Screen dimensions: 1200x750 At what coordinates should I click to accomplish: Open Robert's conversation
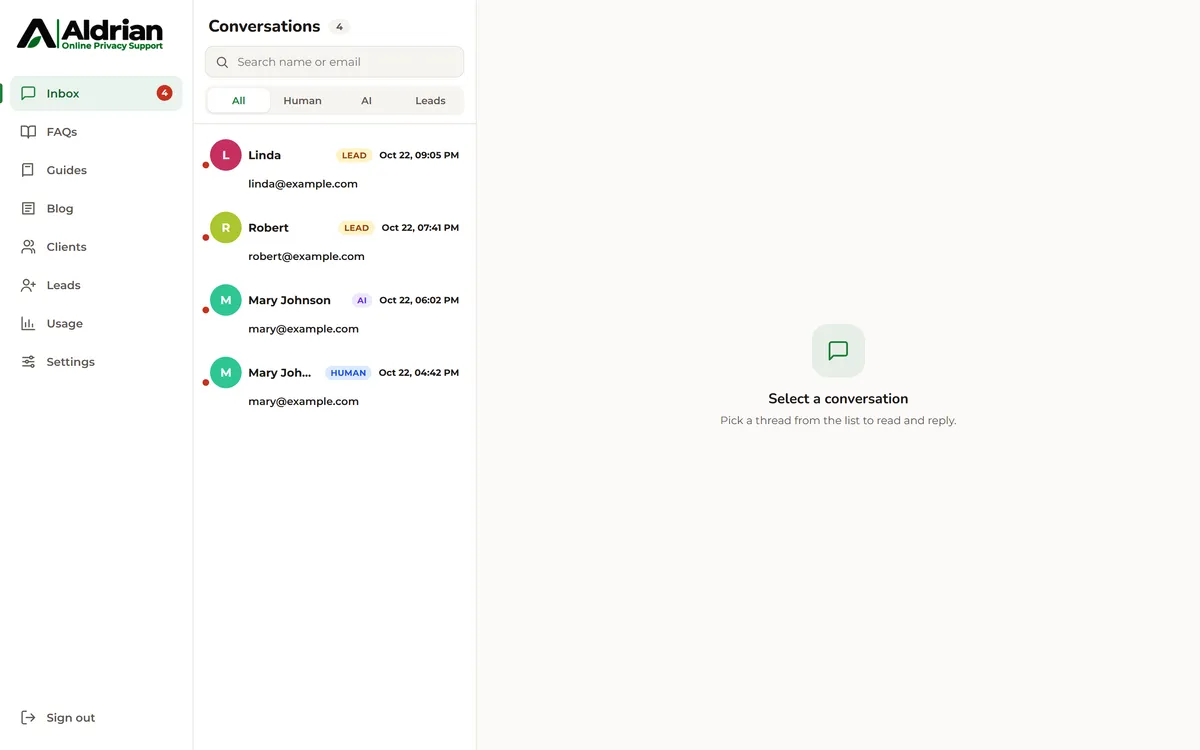point(334,238)
